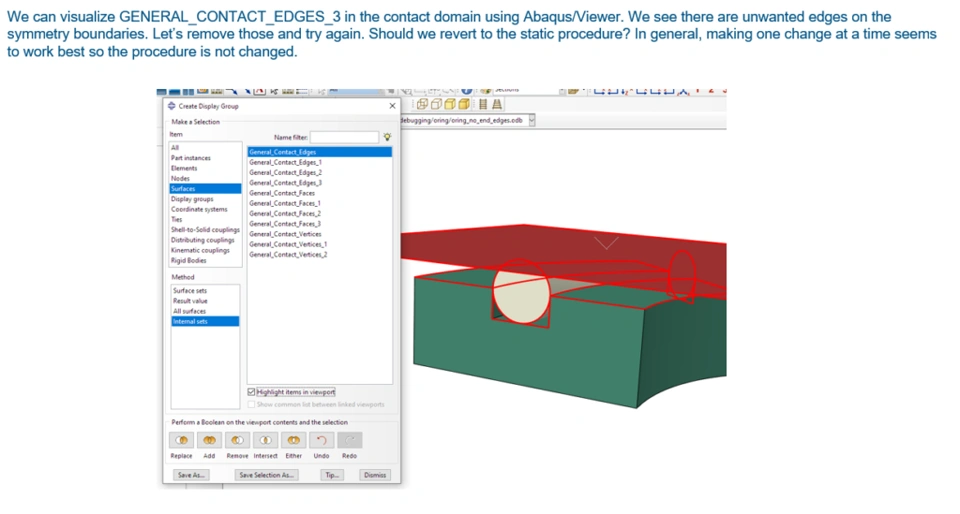Click the Save Selection As... button
Viewport: 960px width, 514px height.
[266, 475]
